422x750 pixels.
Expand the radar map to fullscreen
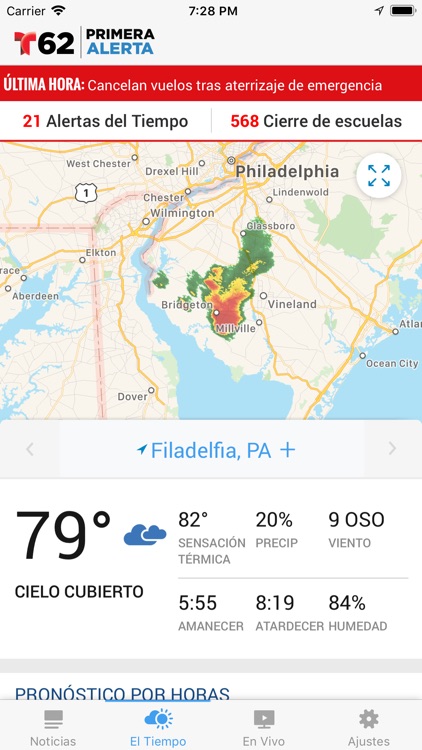pos(379,176)
